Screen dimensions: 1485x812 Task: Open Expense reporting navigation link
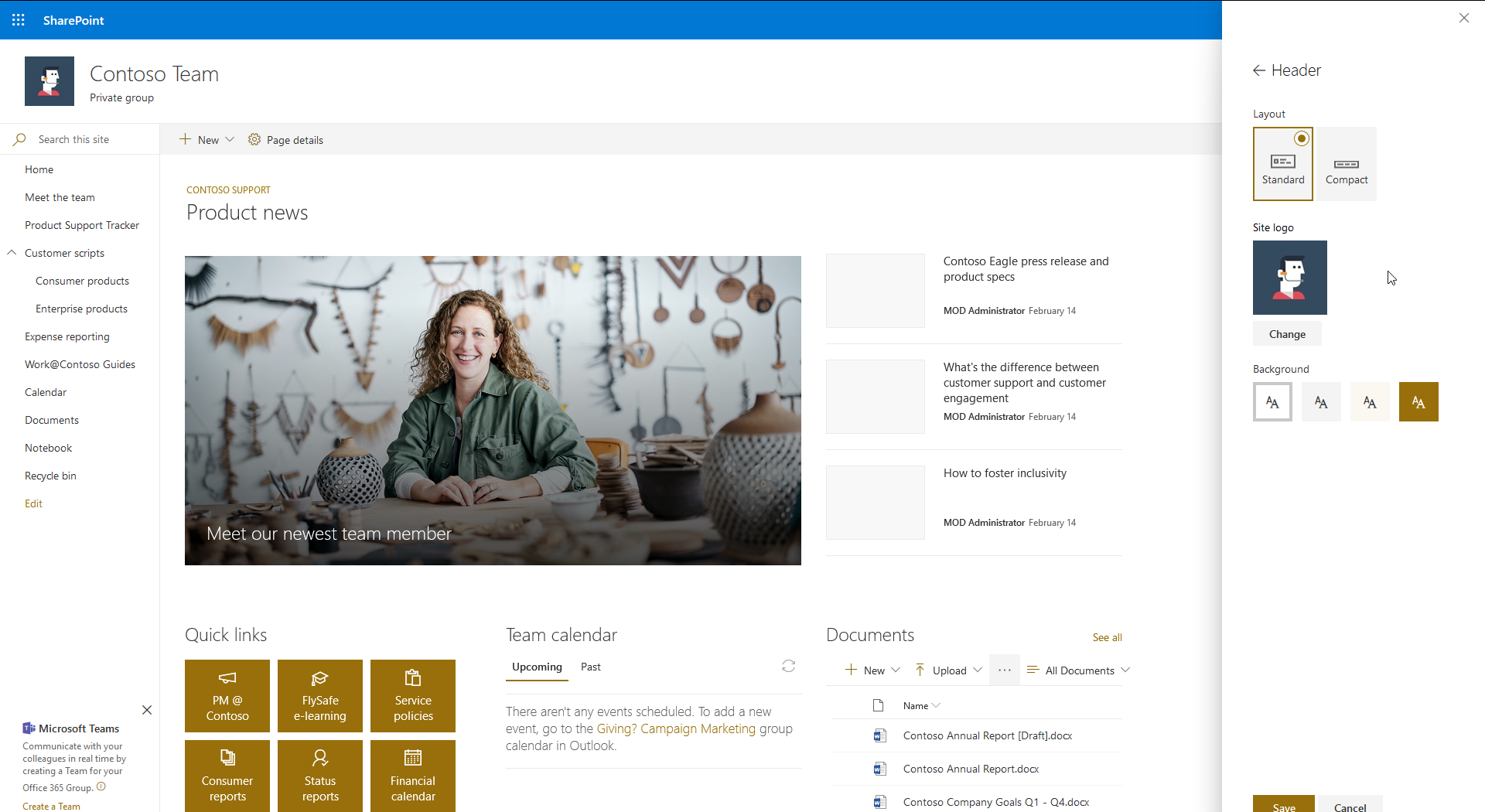[67, 336]
